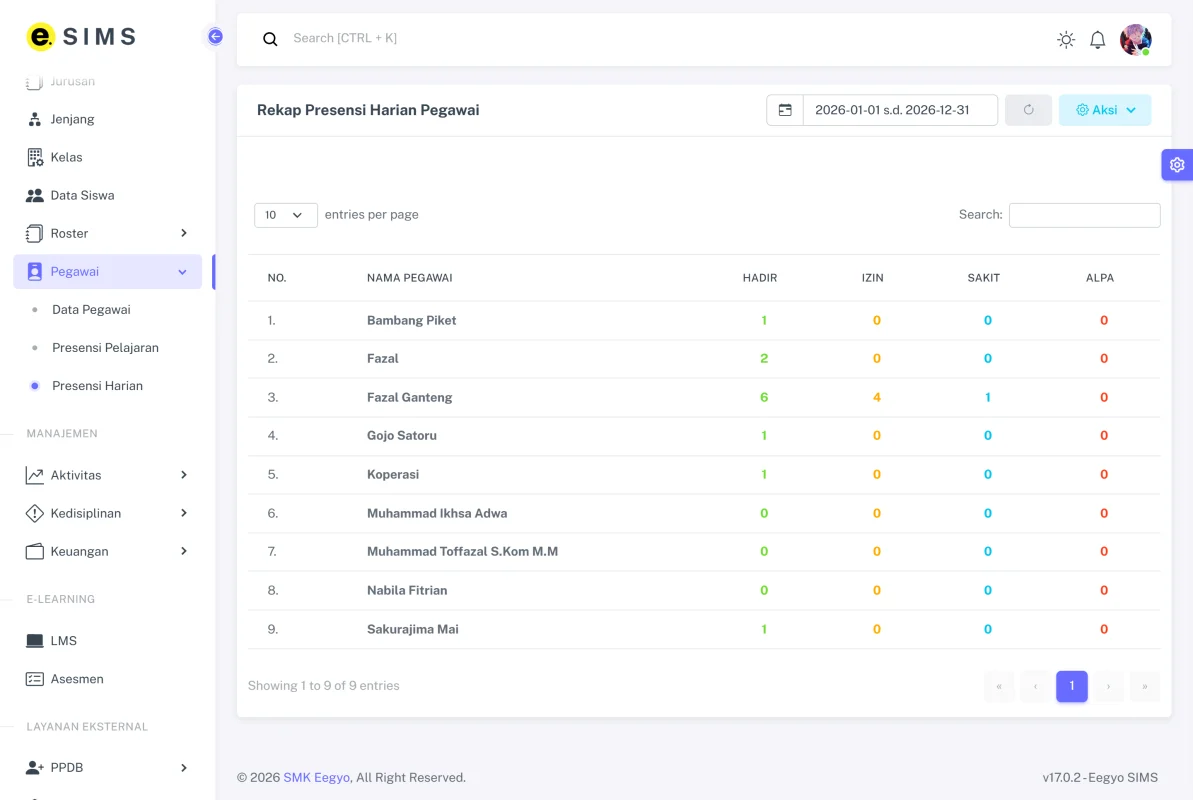
Task: Collapse the Pegawai menu
Action: point(107,272)
